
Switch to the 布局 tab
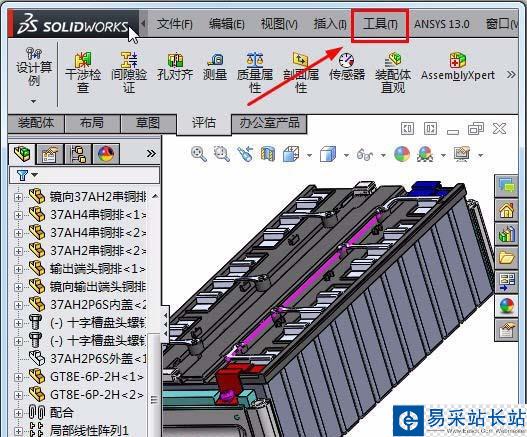pos(92,123)
